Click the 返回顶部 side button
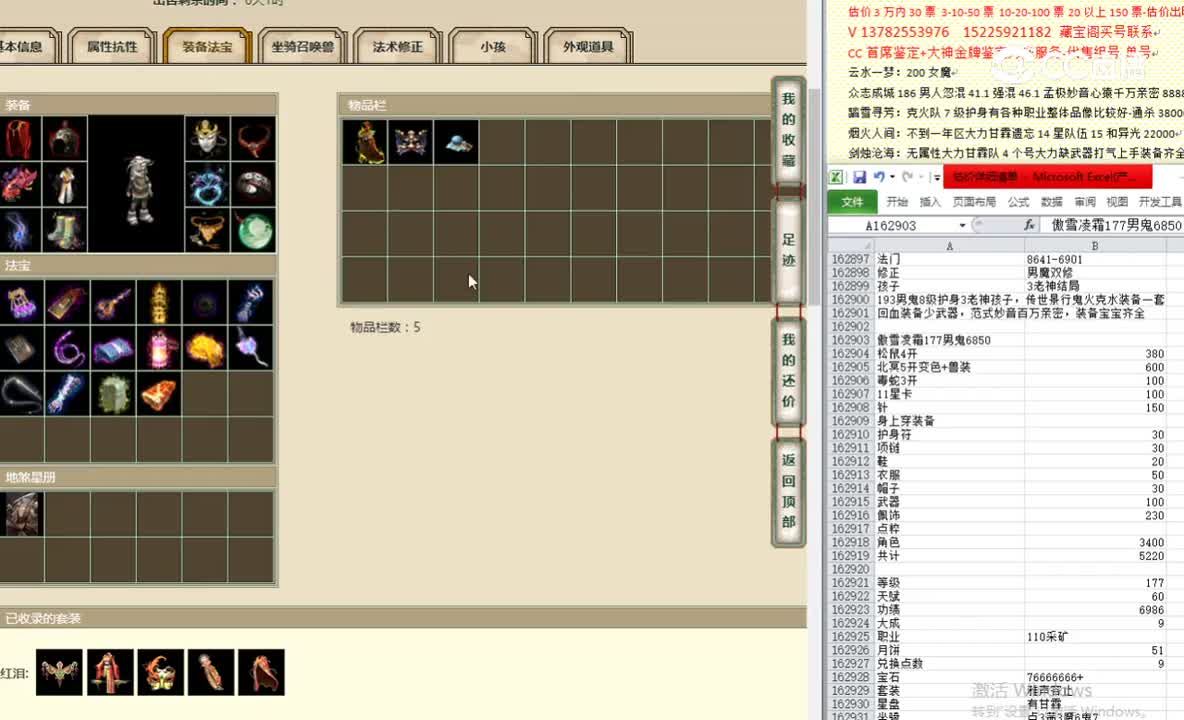 (x=788, y=491)
